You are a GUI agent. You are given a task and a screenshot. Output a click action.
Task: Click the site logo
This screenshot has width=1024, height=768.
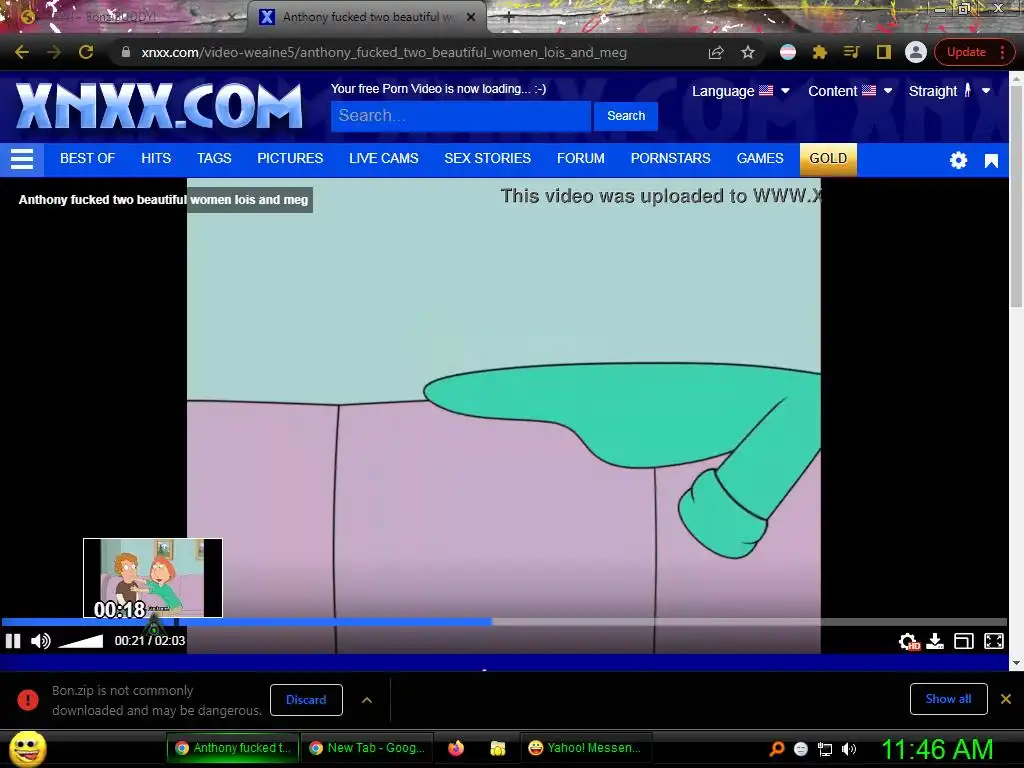(159, 106)
